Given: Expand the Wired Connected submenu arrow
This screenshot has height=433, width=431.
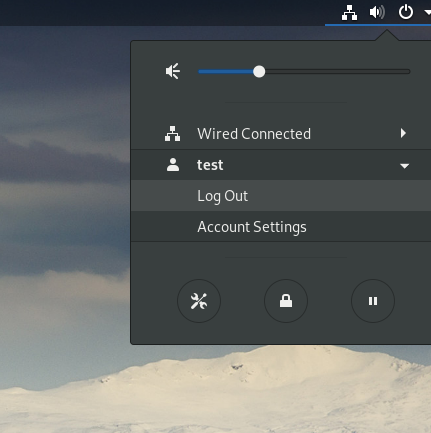Looking at the screenshot, I should pyautogui.click(x=403, y=133).
